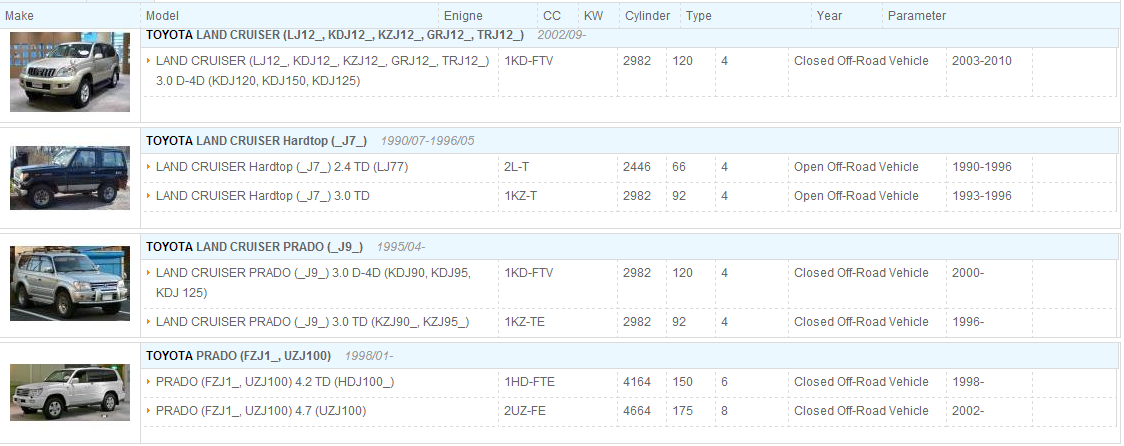This screenshot has width=1124, height=446.
Task: Select the year value 1996-
Action: (968, 322)
